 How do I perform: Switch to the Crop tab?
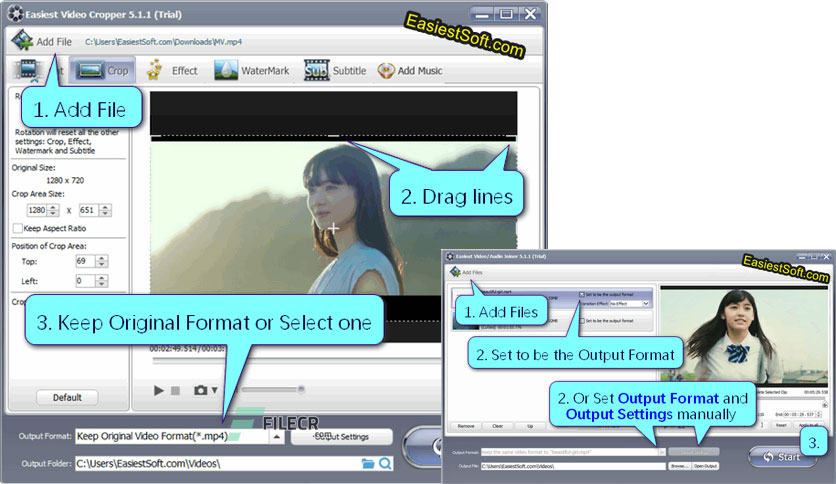tap(102, 70)
